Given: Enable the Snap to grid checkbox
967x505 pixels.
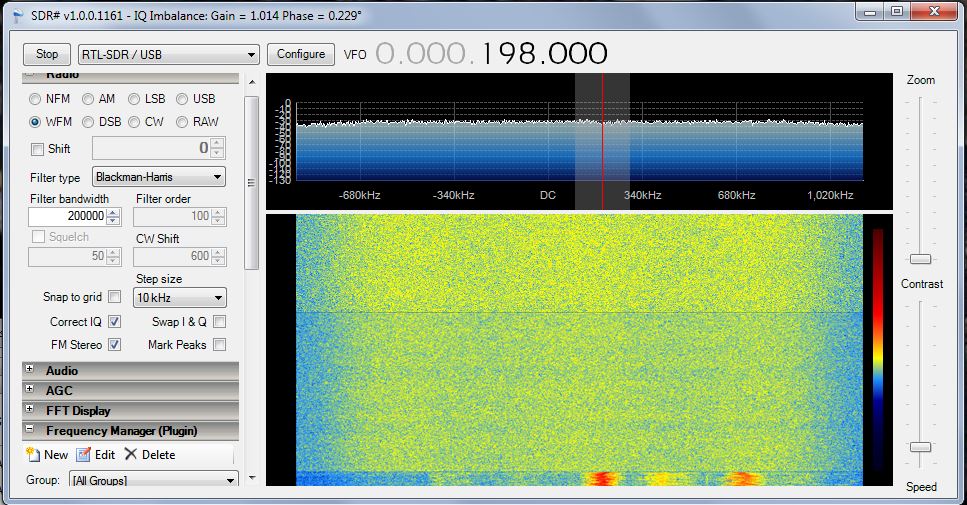Looking at the screenshot, I should (x=114, y=297).
